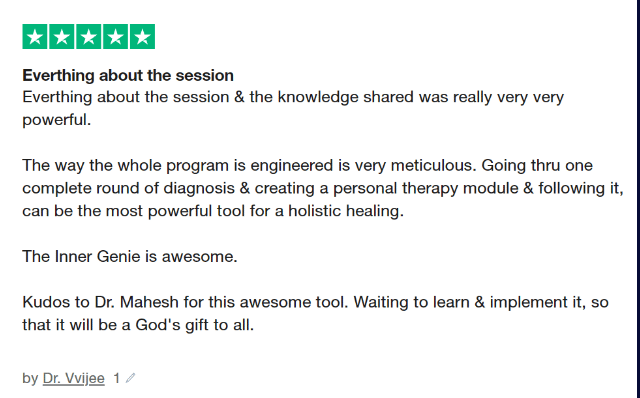Click the review count number 1

coord(117,378)
